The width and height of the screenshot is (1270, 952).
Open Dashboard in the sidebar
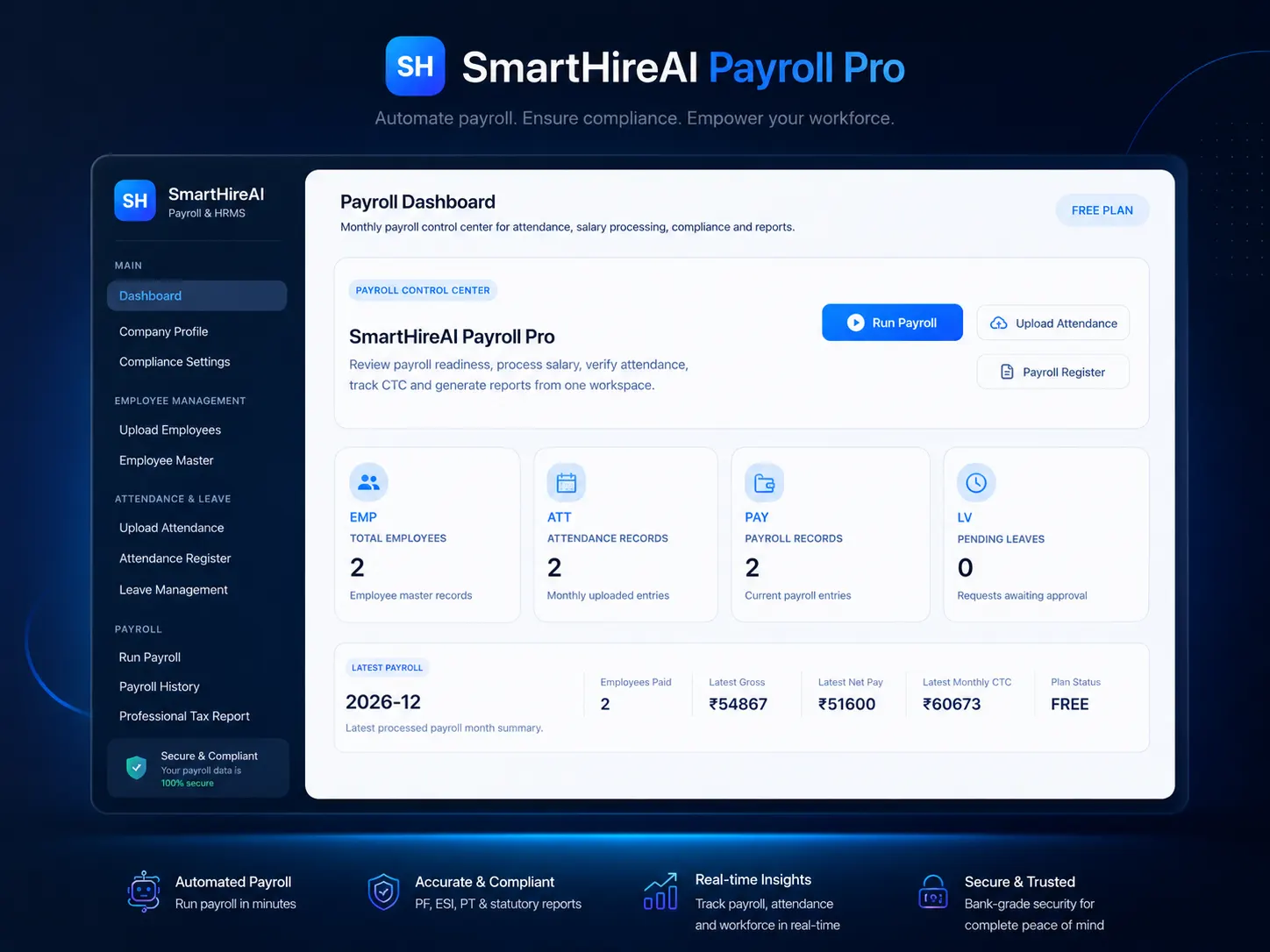196,295
